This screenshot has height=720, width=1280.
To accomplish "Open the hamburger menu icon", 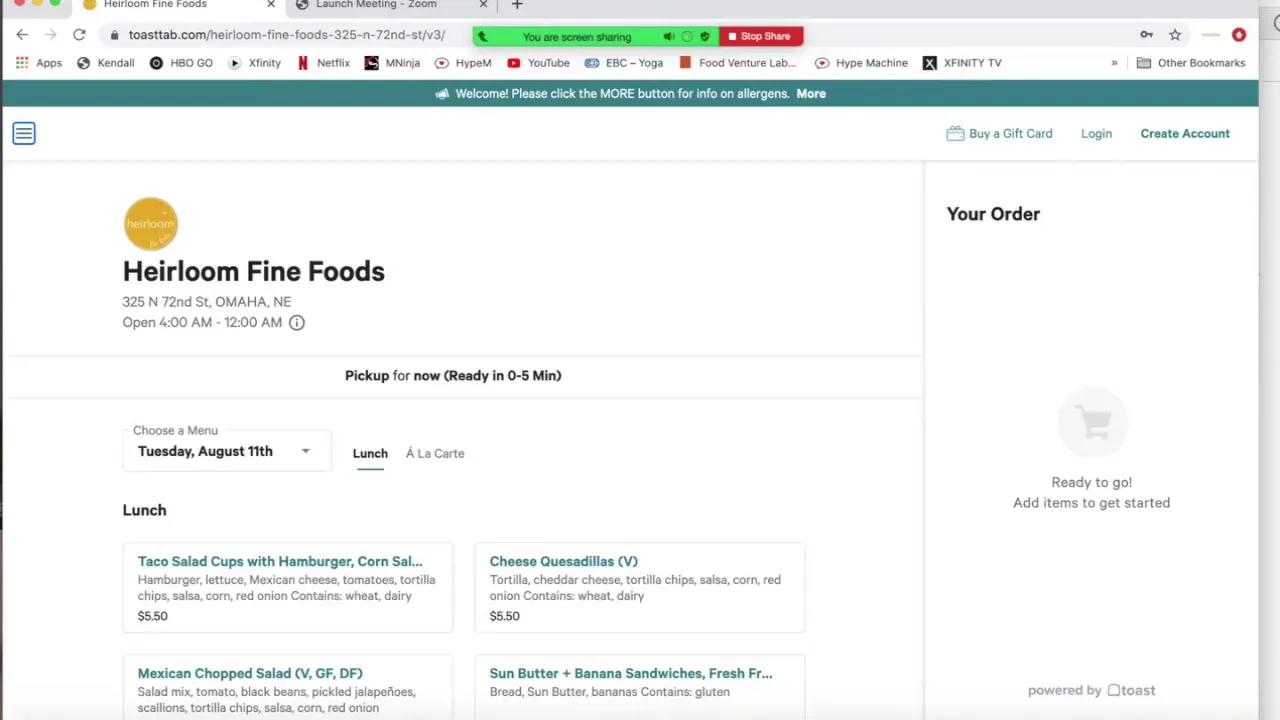I will [x=24, y=133].
